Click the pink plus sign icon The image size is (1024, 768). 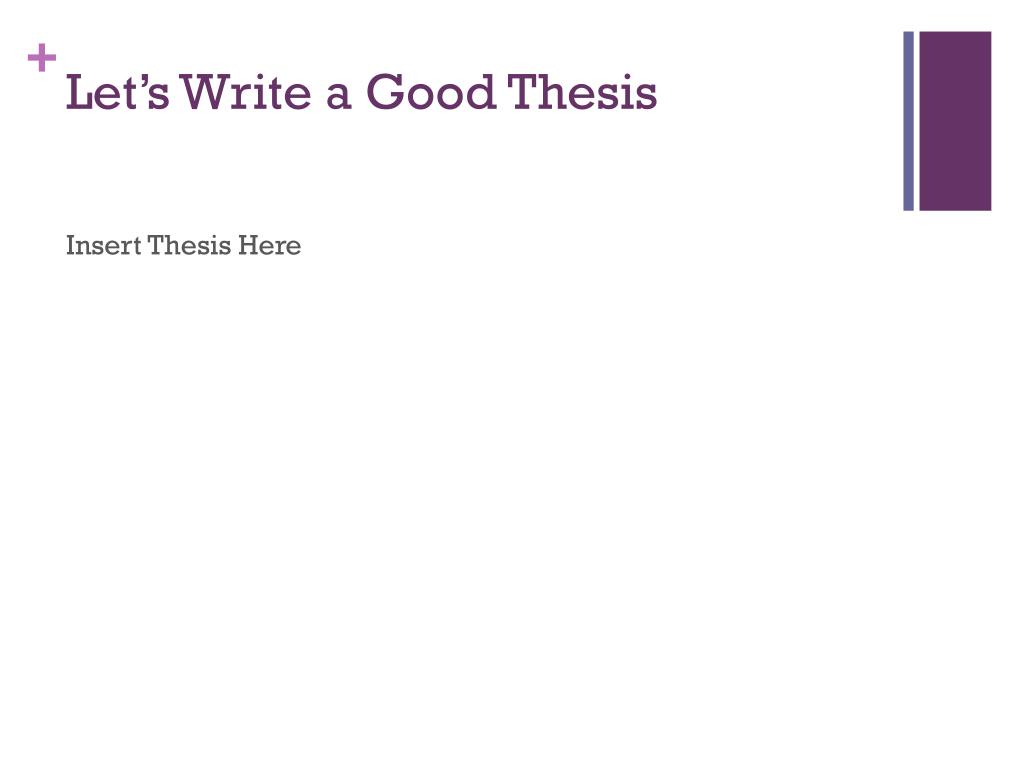tap(42, 58)
